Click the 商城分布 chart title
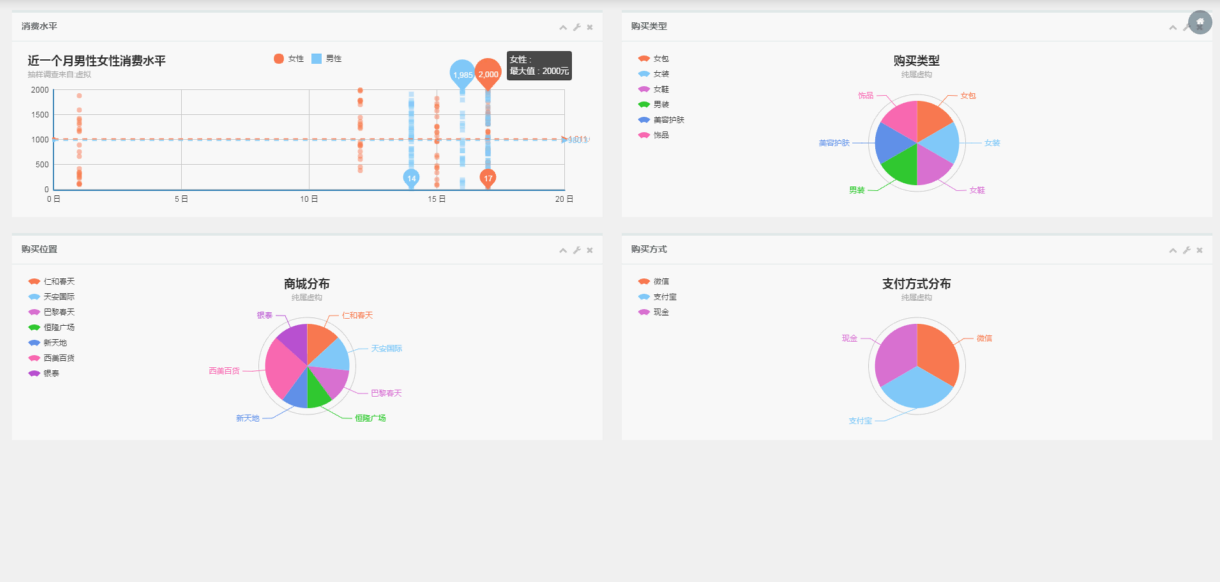 pos(307,284)
